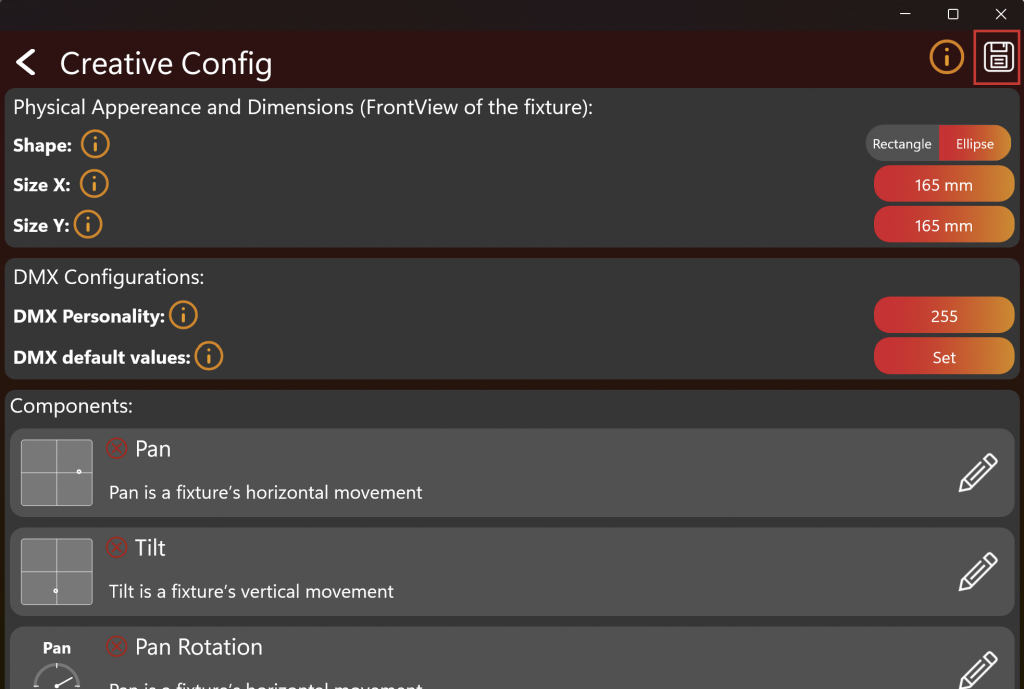The width and height of the screenshot is (1024, 689).
Task: Select Ellipse shape option
Action: (975, 144)
